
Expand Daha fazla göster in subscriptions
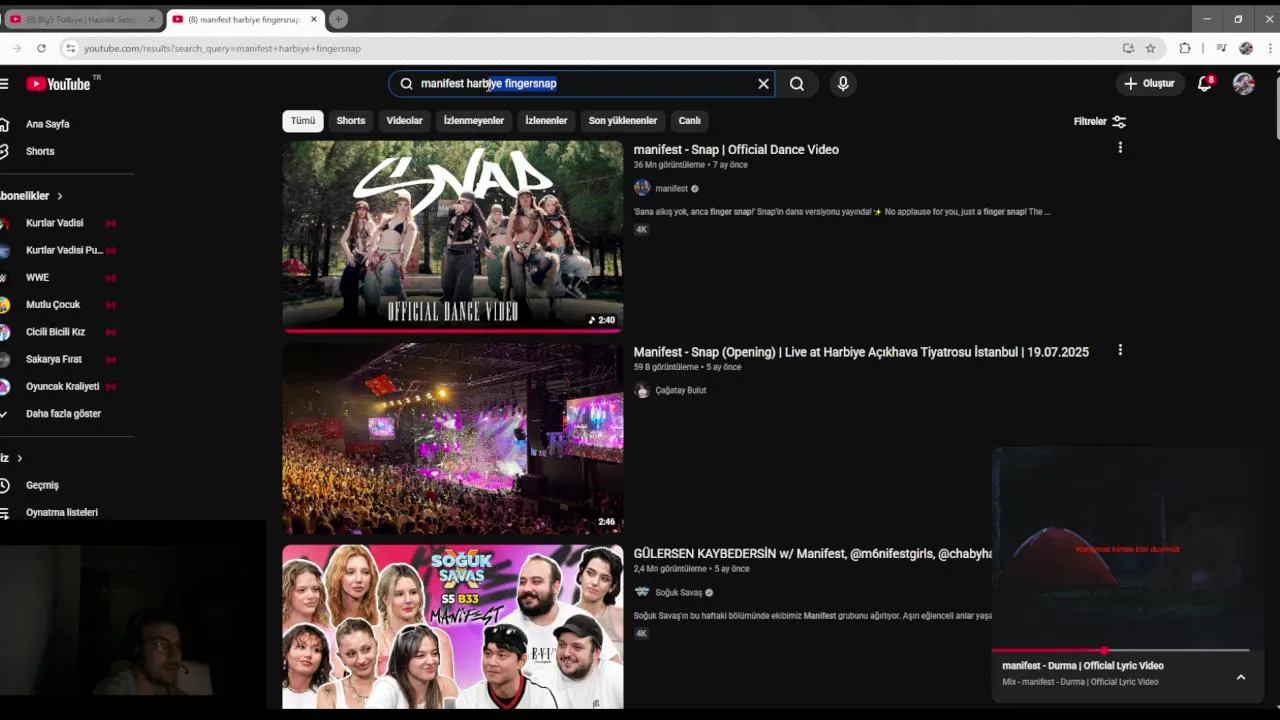coord(63,413)
